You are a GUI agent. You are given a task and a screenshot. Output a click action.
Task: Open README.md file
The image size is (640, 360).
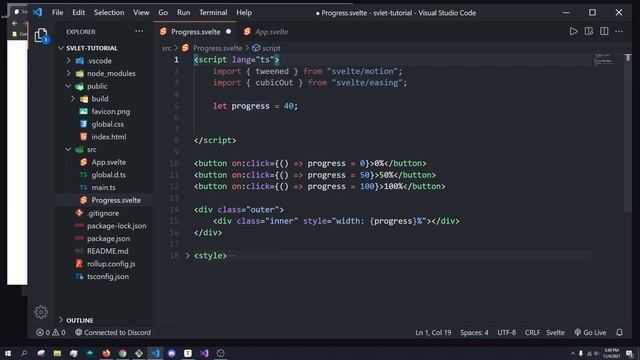click(107, 251)
